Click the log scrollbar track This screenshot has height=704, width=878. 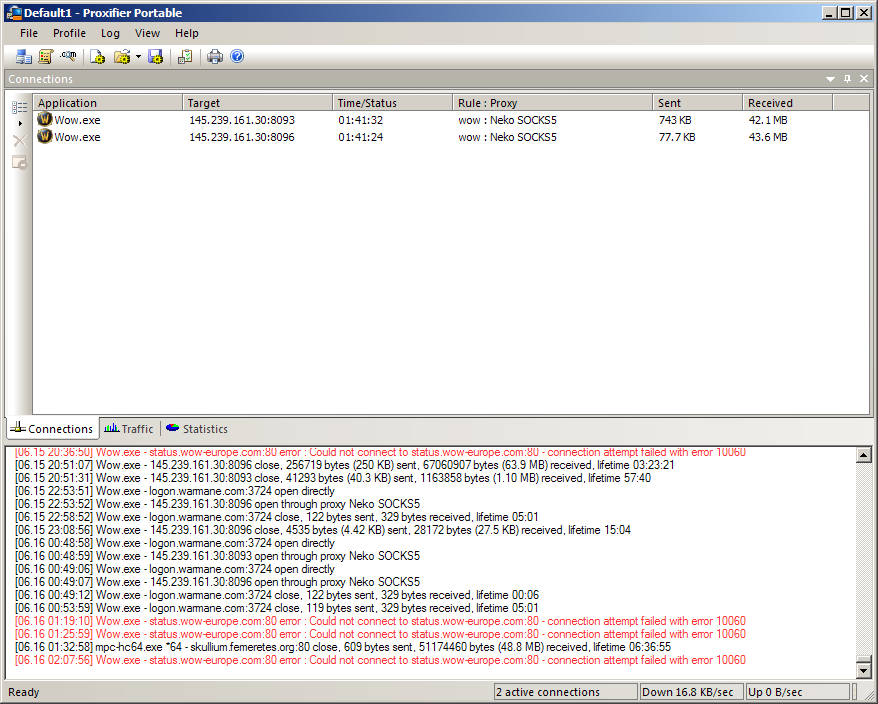coord(863,560)
